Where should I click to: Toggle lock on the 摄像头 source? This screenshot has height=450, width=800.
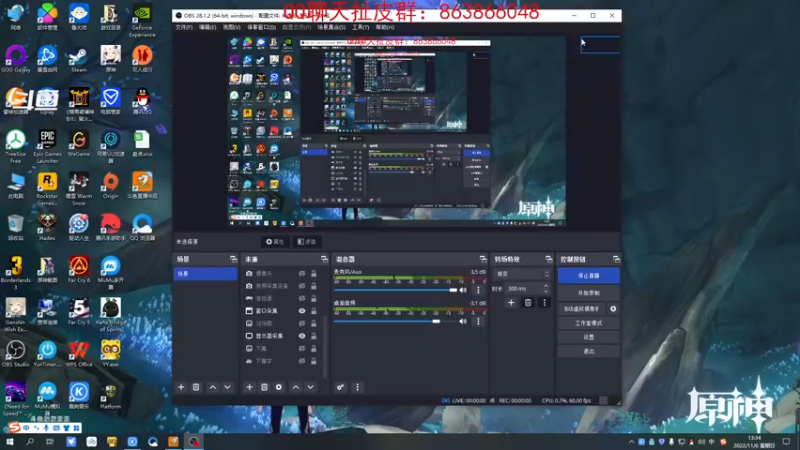pyautogui.click(x=314, y=273)
